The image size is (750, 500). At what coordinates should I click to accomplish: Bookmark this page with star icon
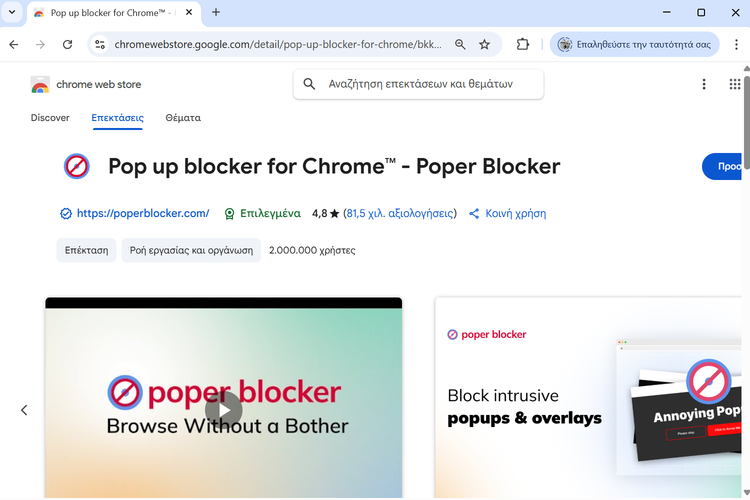[485, 44]
